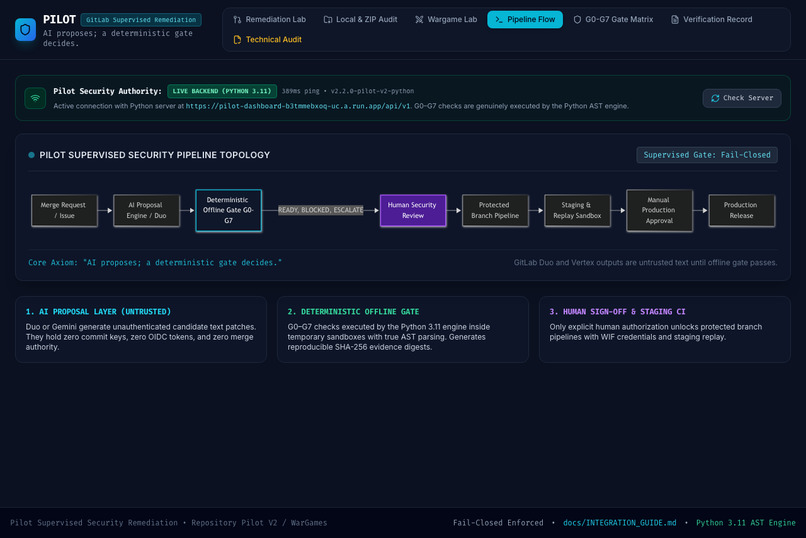Click the GitLab Supervised Remediation badge

point(141,20)
